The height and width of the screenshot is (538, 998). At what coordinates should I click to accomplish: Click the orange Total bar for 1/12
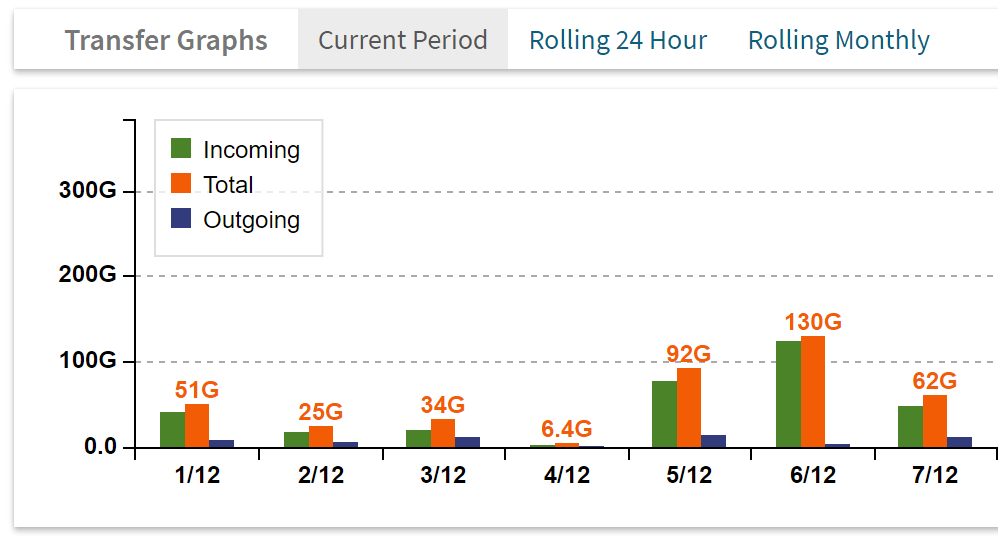click(x=197, y=425)
